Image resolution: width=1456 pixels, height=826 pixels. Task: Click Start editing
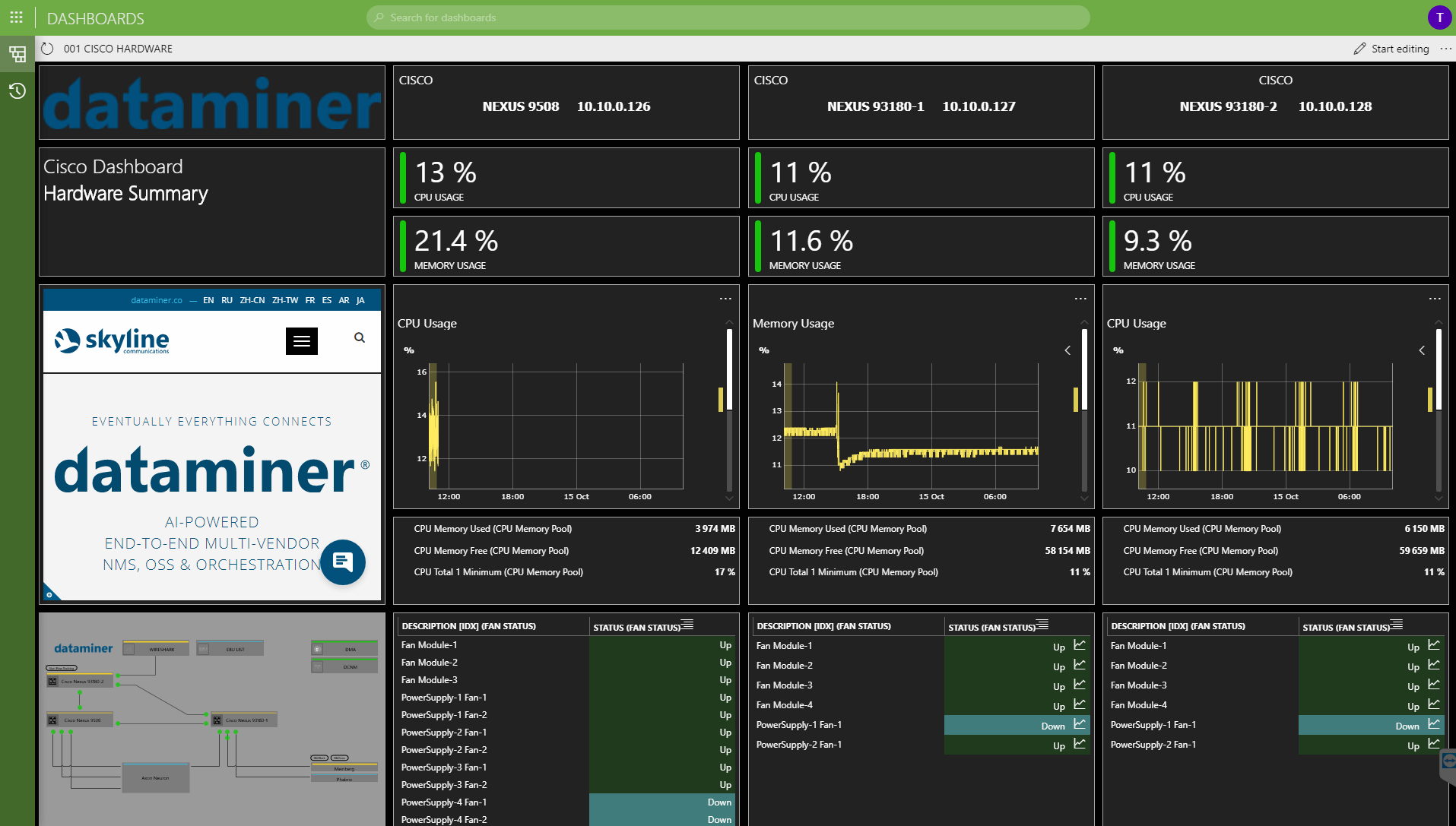[1399, 48]
